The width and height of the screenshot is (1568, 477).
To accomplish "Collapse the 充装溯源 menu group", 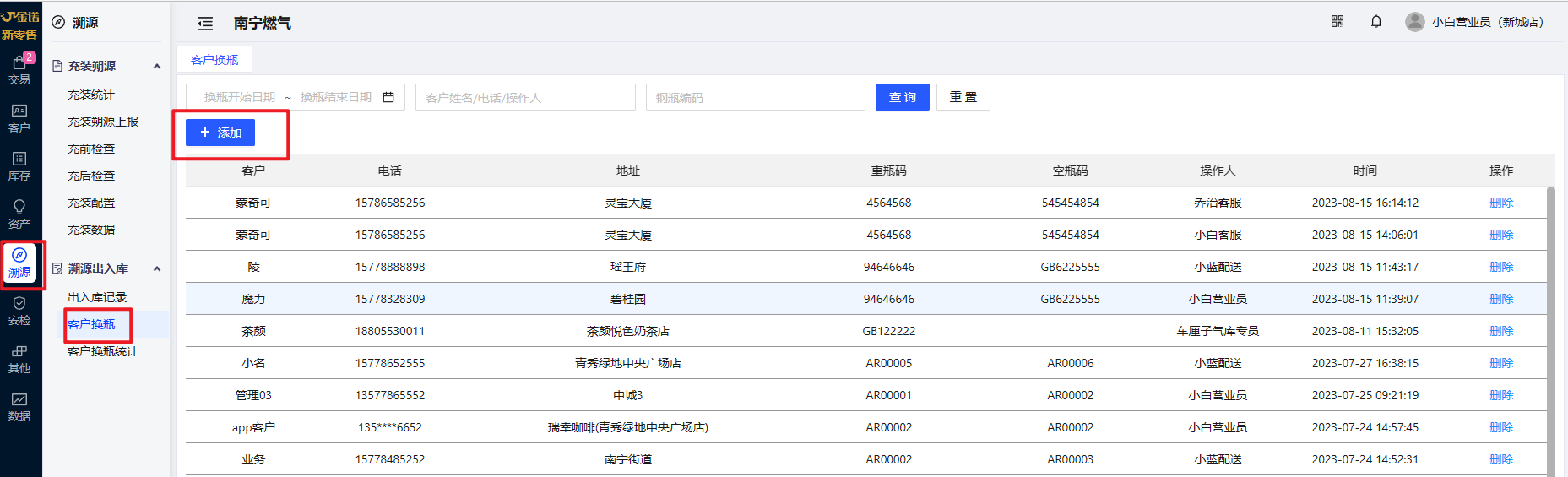I will (157, 66).
